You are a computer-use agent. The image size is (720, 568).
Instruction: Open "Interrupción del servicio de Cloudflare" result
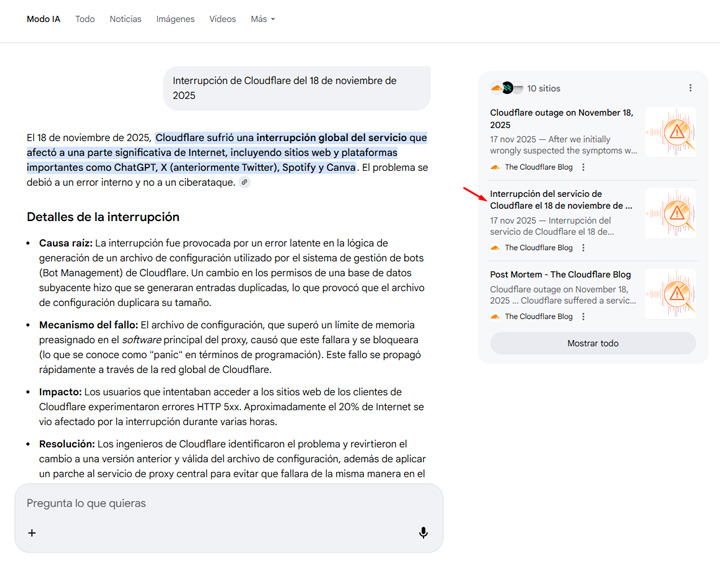click(x=560, y=199)
